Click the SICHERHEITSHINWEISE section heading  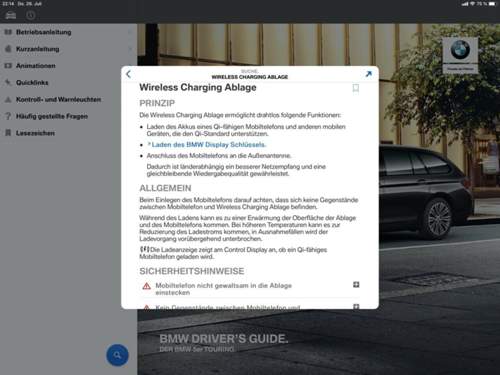tap(192, 271)
